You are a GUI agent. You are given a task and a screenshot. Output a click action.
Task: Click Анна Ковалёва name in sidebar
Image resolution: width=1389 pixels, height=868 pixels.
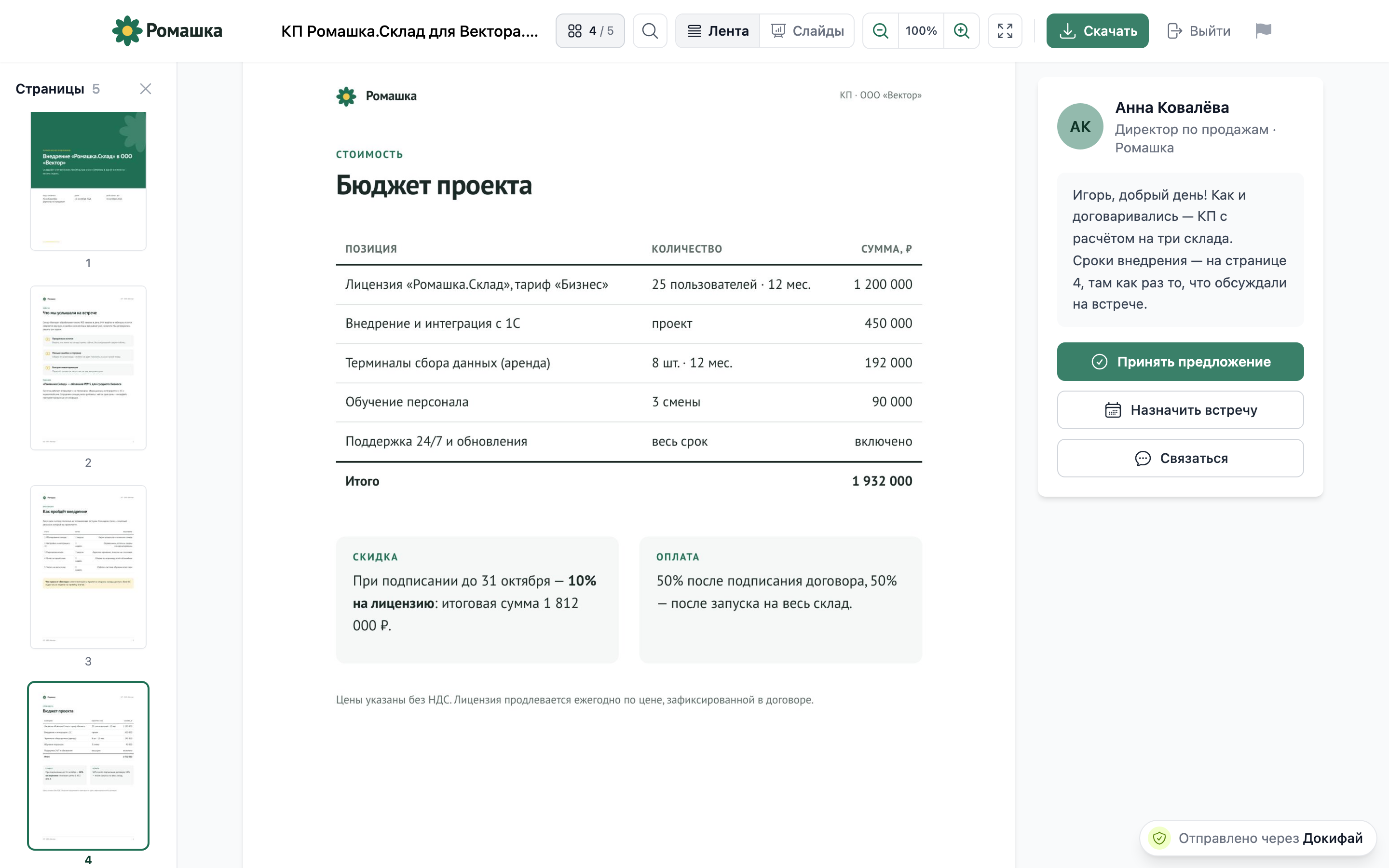[x=1172, y=108]
